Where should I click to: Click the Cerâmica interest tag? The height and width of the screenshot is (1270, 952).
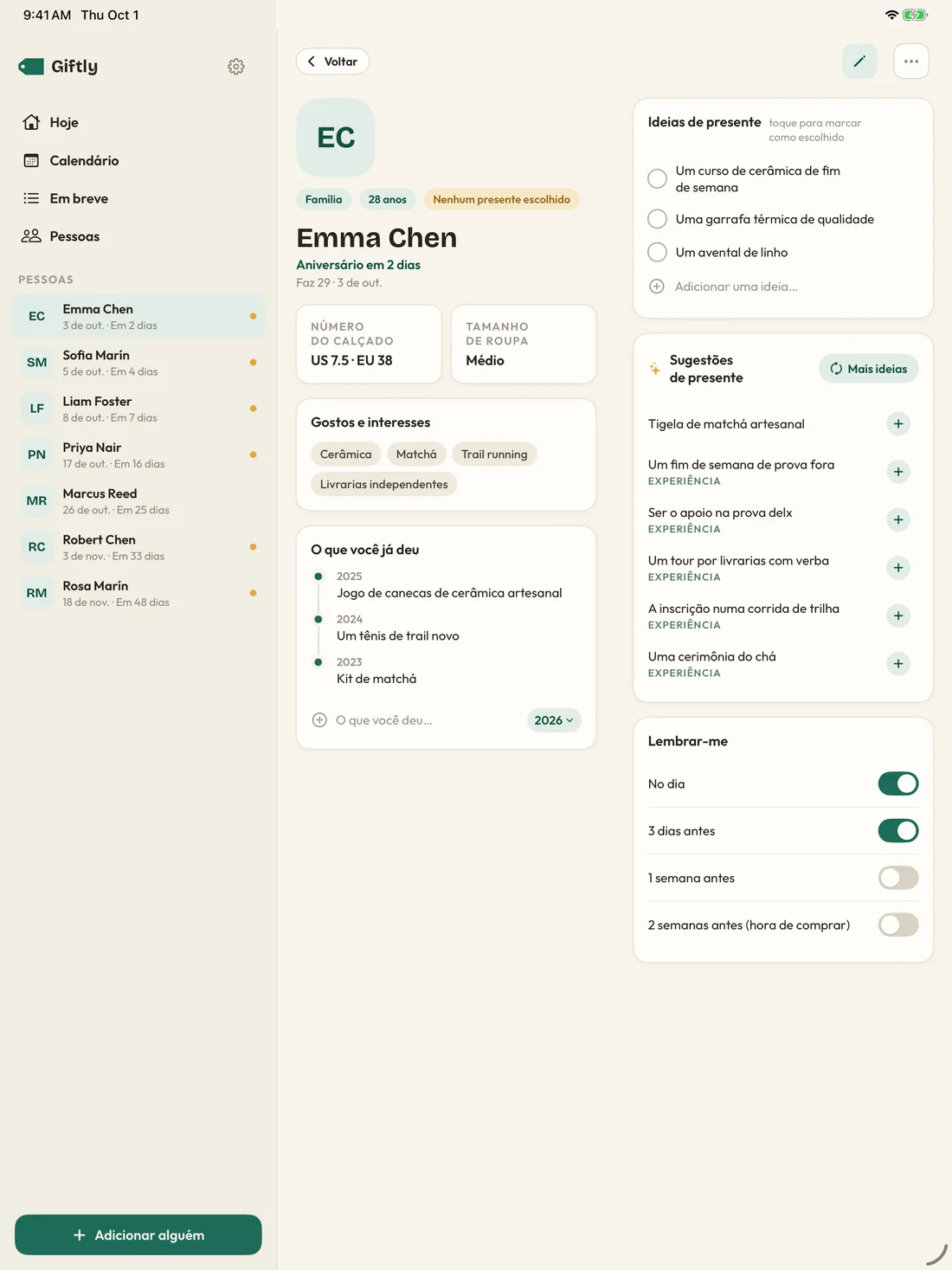(345, 454)
